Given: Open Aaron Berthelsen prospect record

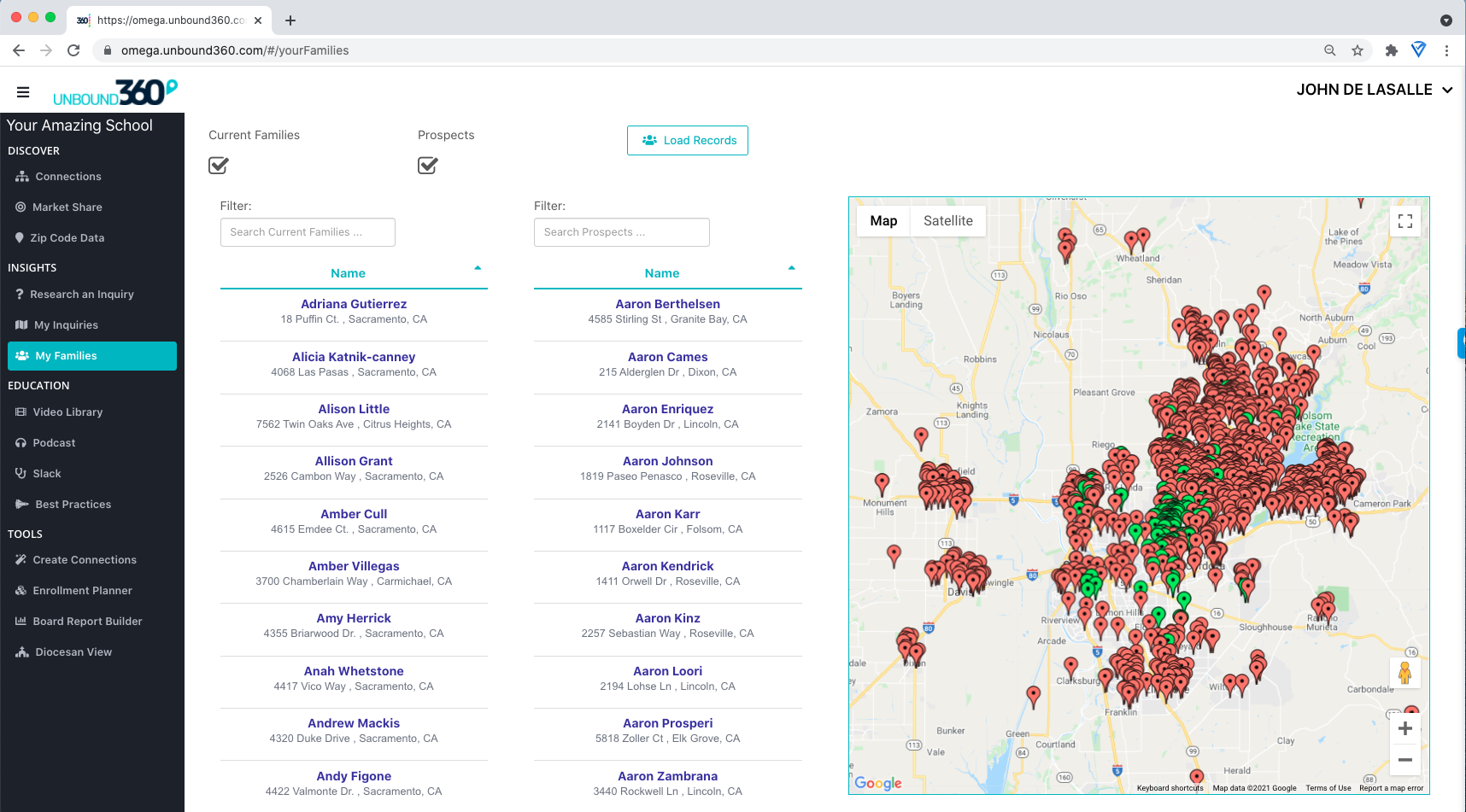Looking at the screenshot, I should [668, 304].
